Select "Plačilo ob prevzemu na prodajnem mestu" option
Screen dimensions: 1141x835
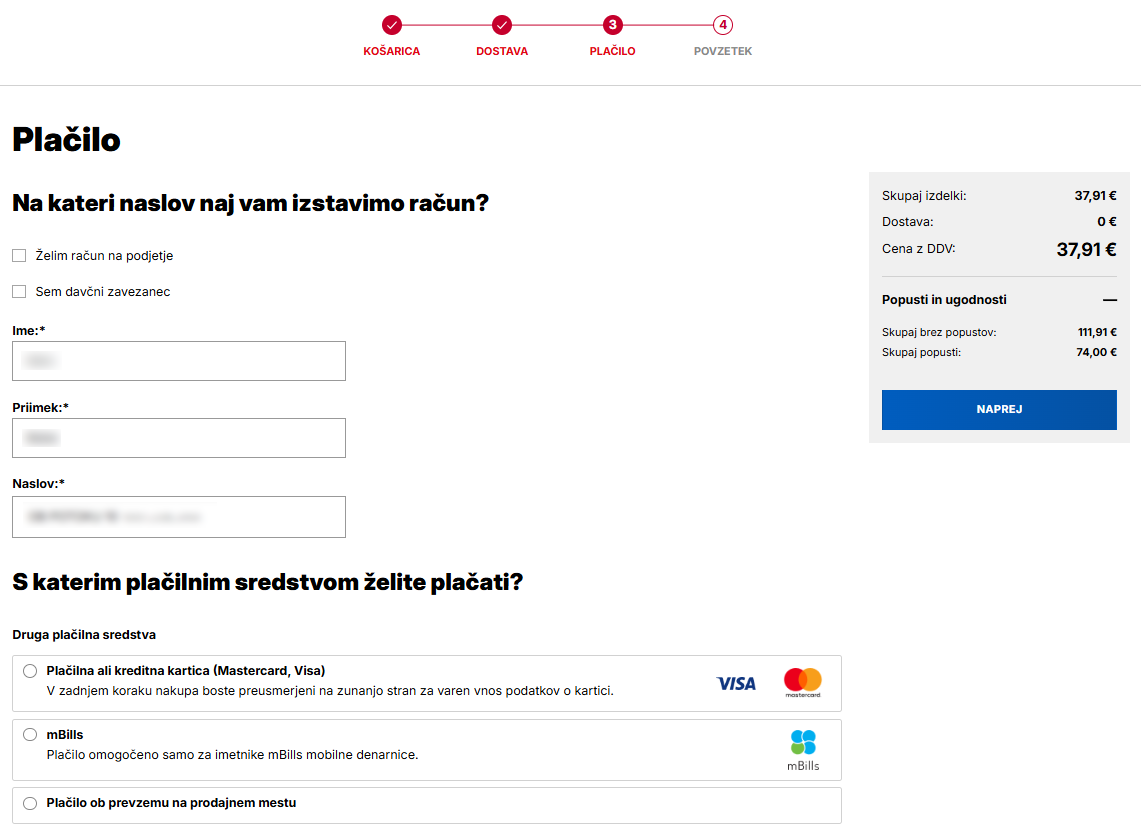[x=30, y=803]
